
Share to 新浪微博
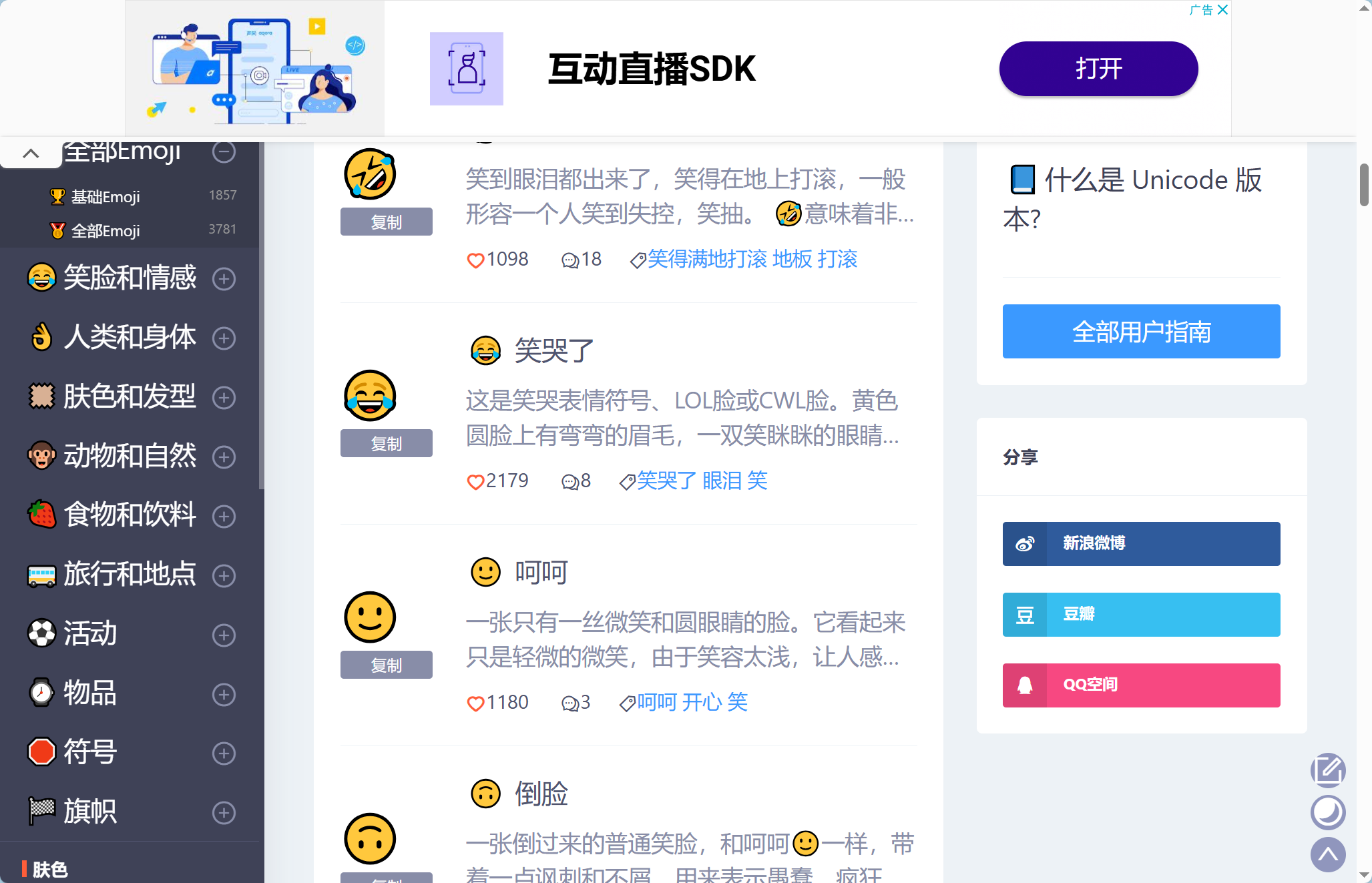tap(1141, 543)
